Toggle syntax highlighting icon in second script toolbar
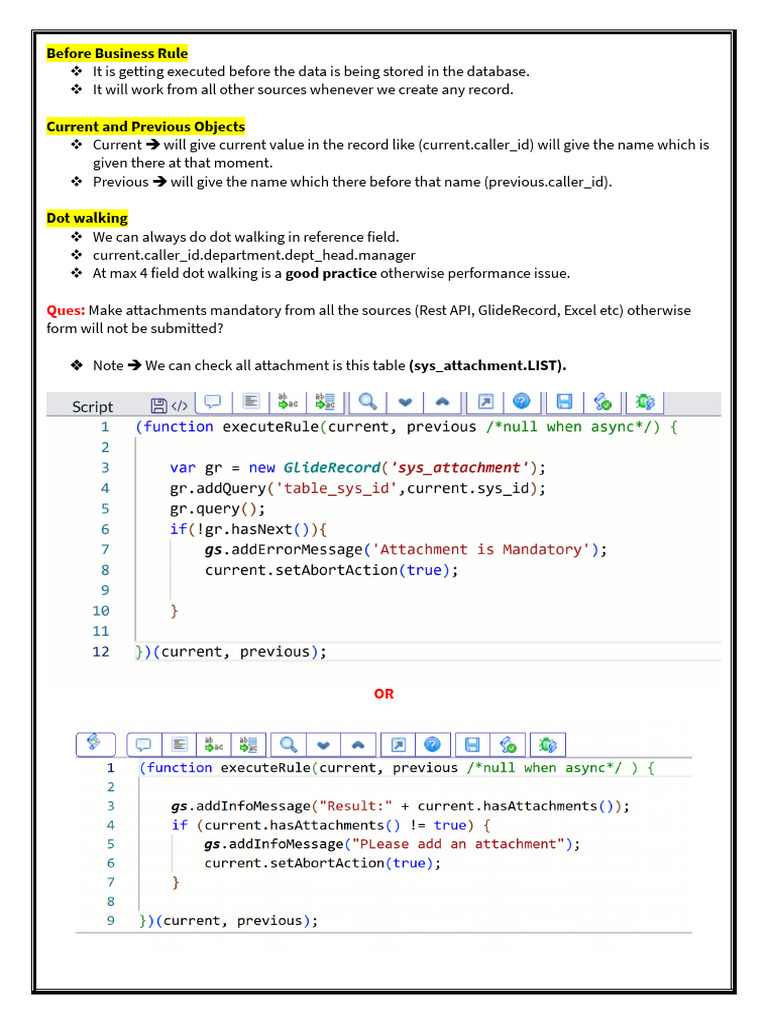Image resolution: width=768 pixels, height=1024 pixels. coord(95,743)
